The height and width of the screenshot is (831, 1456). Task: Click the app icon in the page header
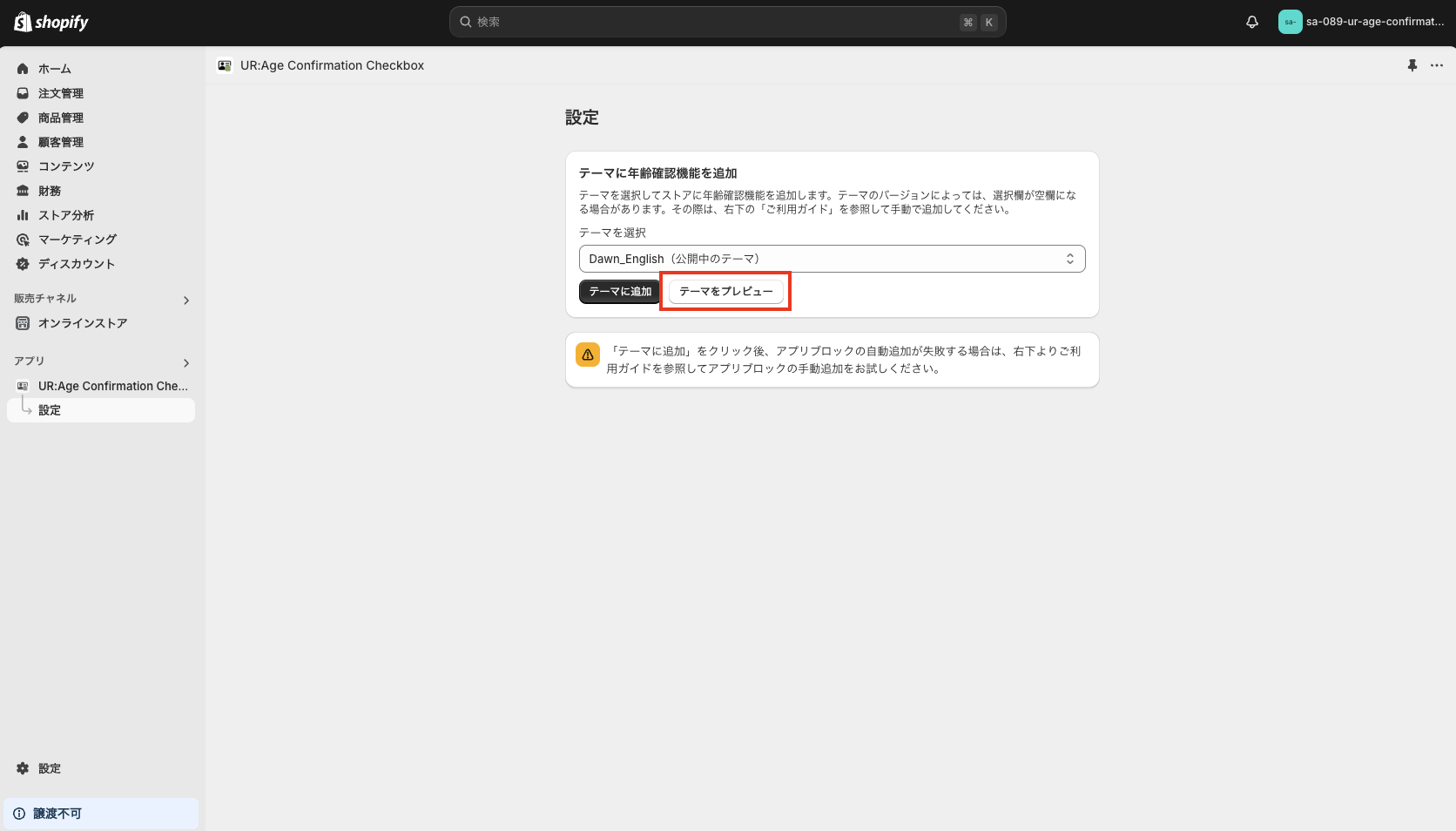point(225,65)
